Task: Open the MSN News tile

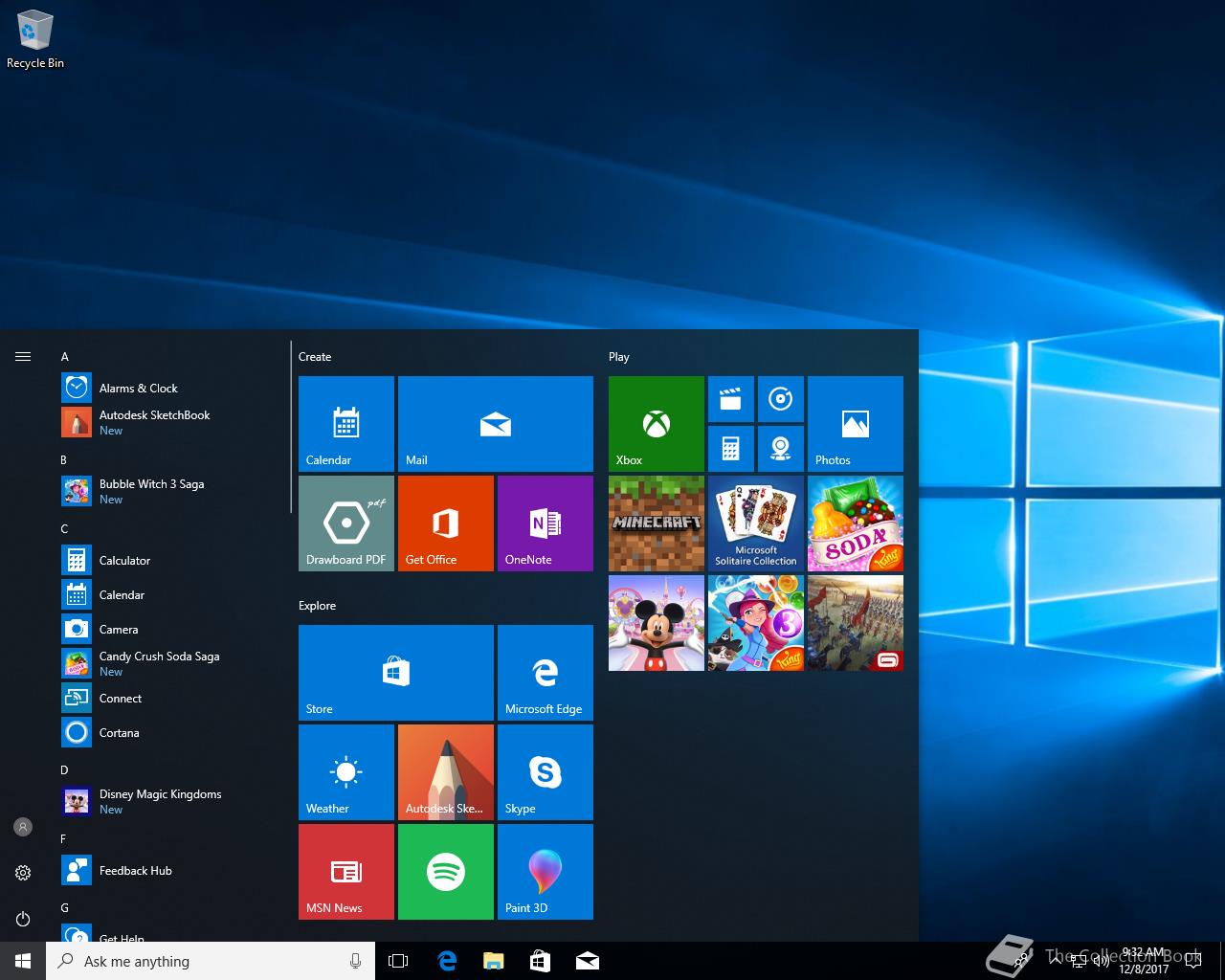Action: 346,872
